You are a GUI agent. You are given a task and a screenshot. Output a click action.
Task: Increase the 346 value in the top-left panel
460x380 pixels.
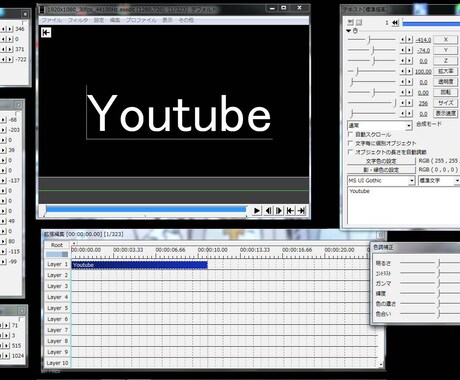pos(10,29)
